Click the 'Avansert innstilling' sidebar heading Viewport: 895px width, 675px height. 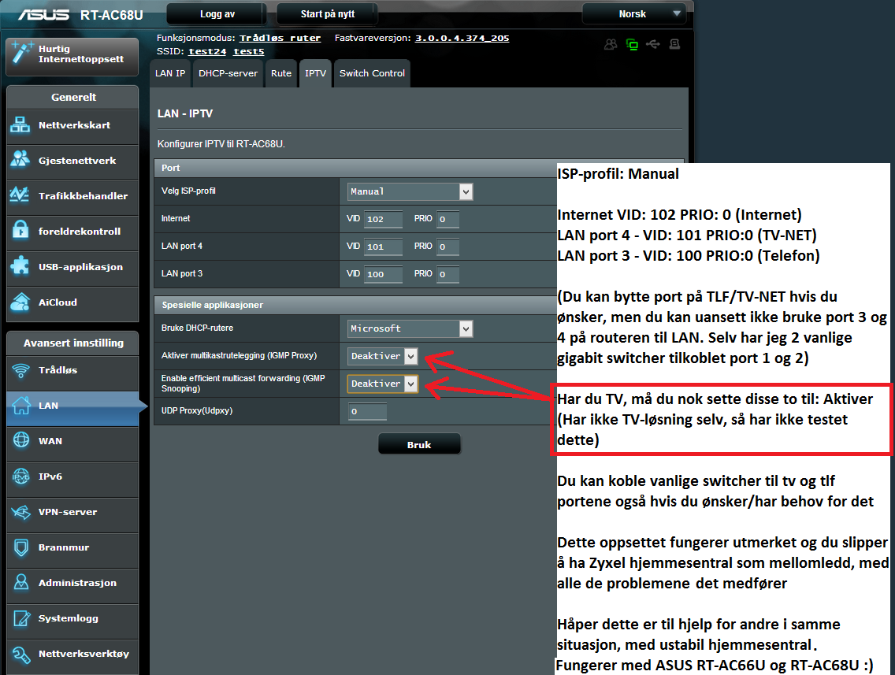74,343
